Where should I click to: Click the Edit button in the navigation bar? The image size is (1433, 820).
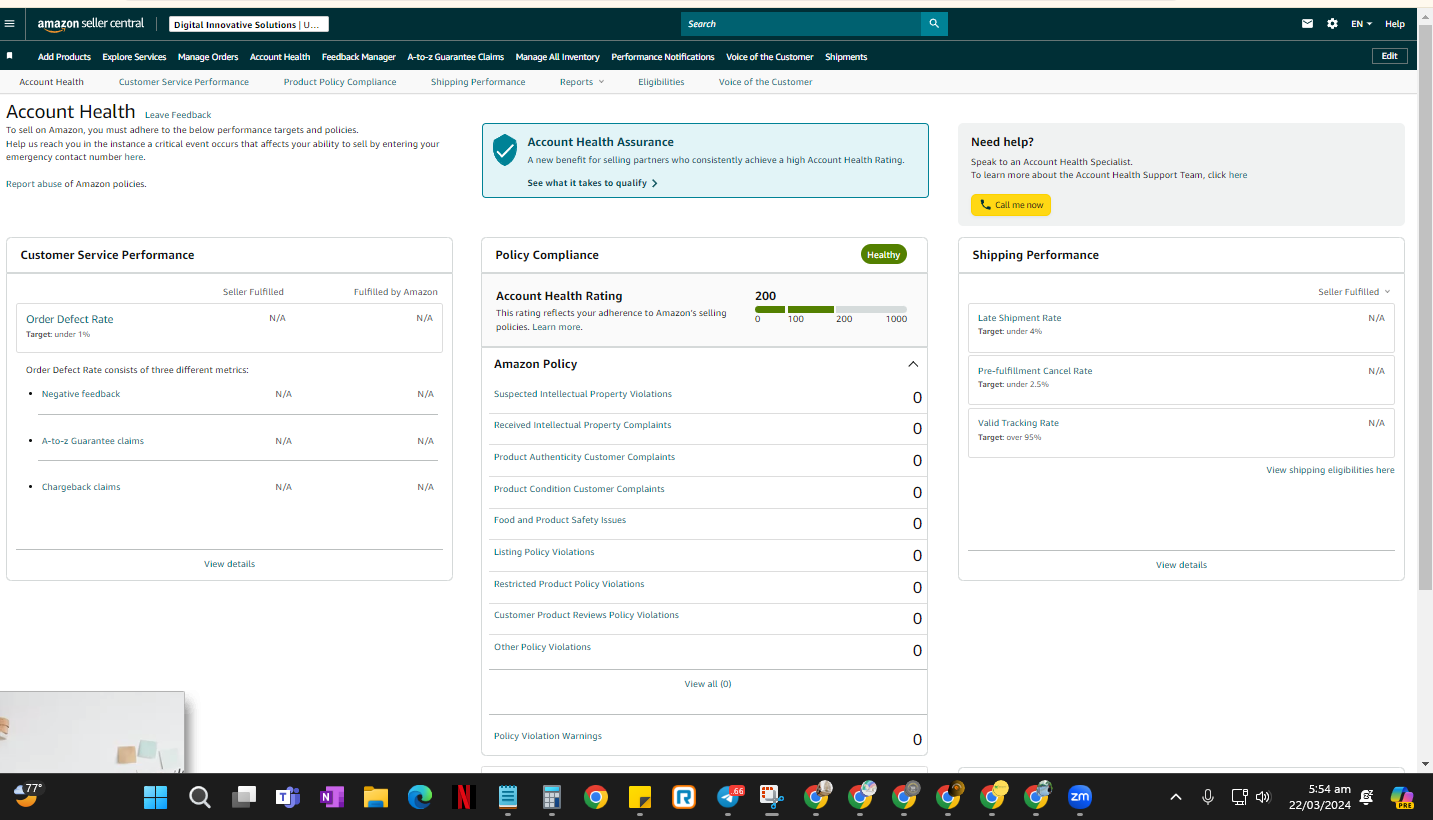coord(1390,56)
